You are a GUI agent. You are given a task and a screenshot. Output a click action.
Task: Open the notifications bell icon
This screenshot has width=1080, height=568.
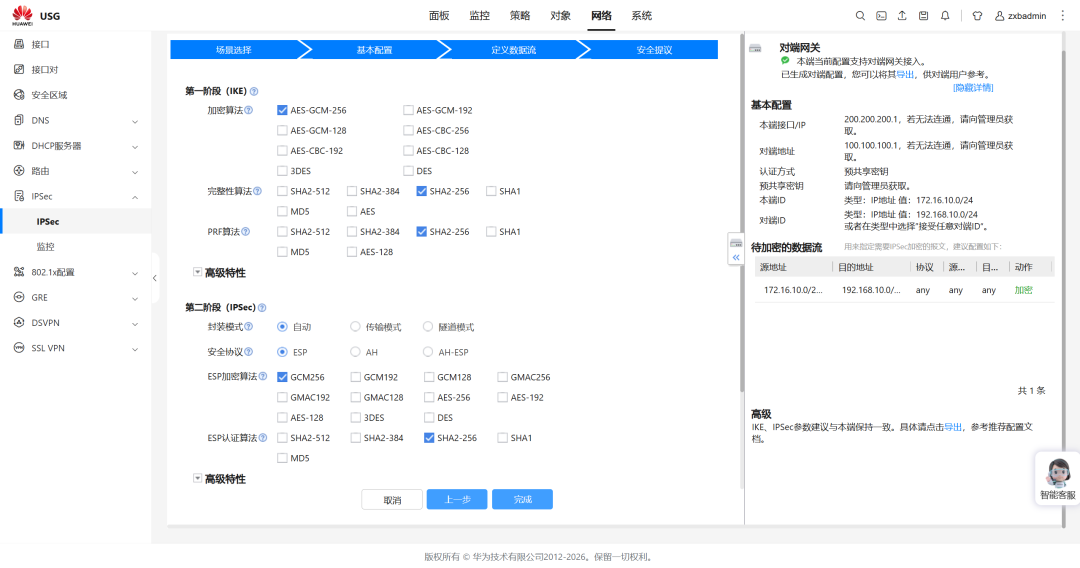pyautogui.click(x=945, y=16)
